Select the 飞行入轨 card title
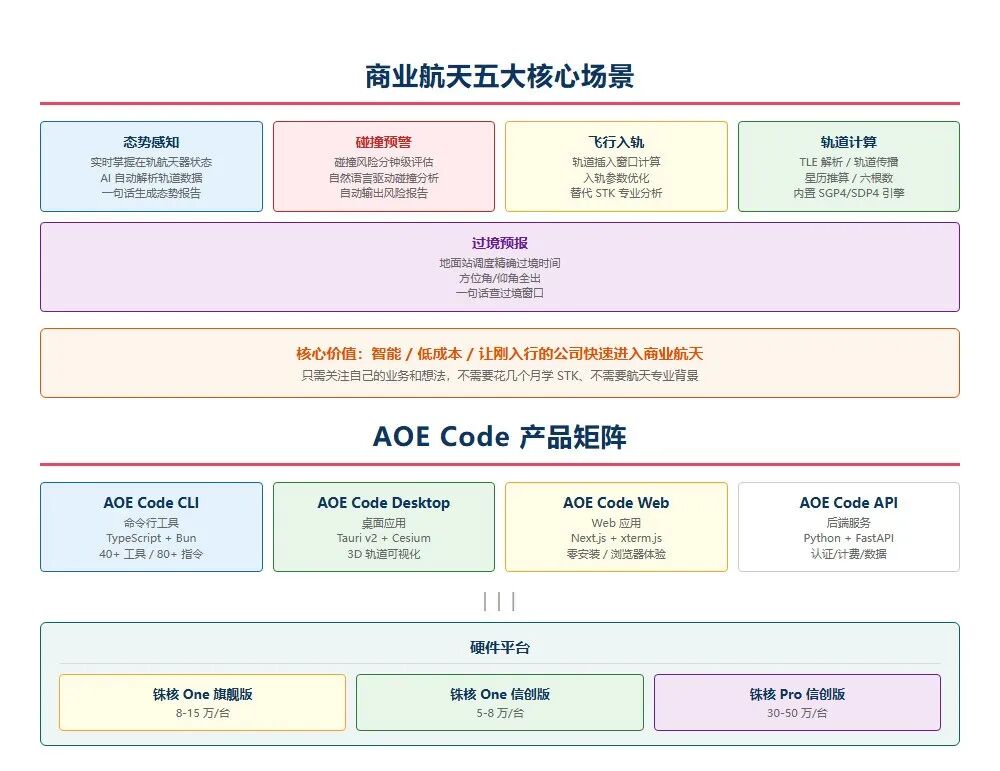This screenshot has height=771, width=1000. (616, 142)
